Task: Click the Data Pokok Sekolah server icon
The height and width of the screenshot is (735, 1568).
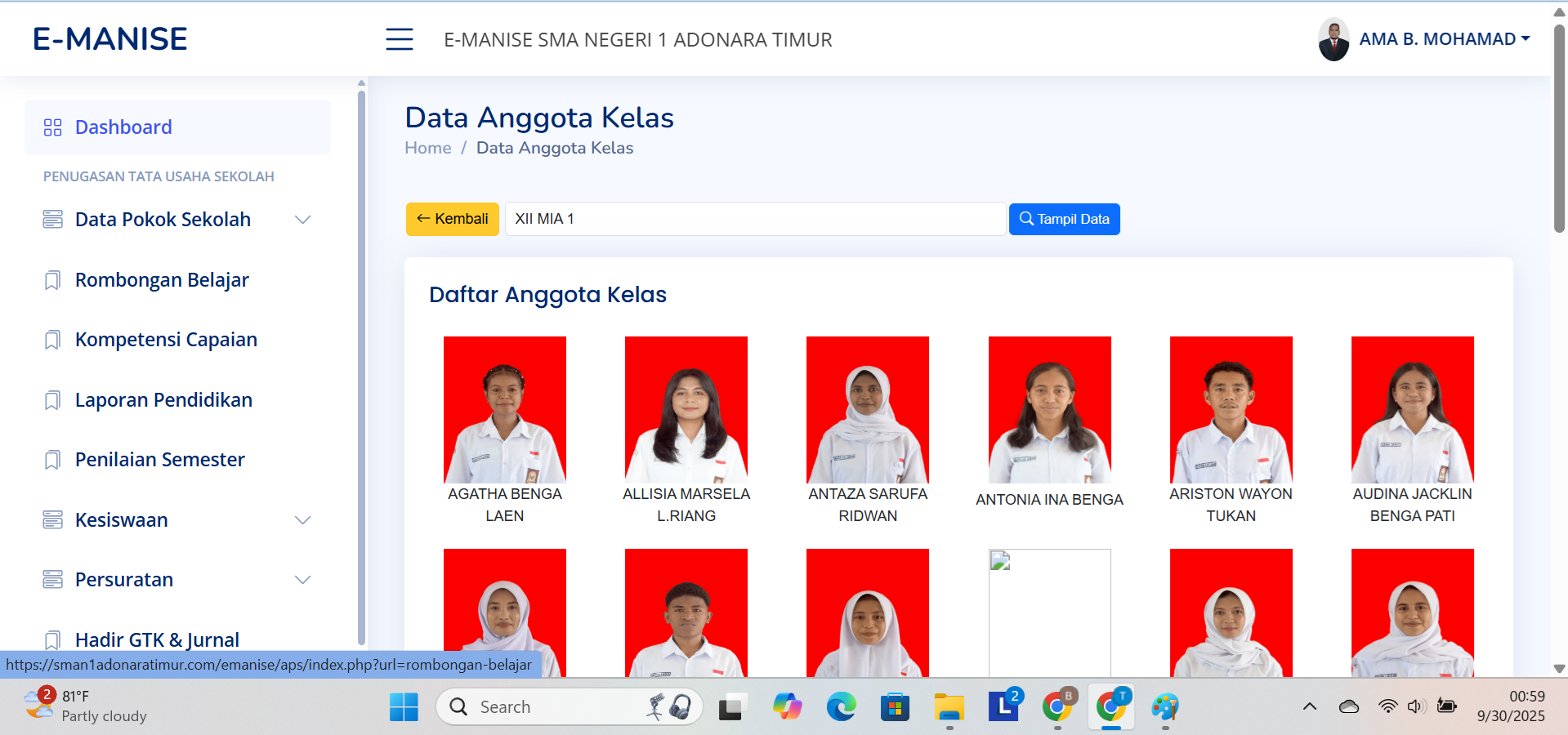Action: coord(52,220)
